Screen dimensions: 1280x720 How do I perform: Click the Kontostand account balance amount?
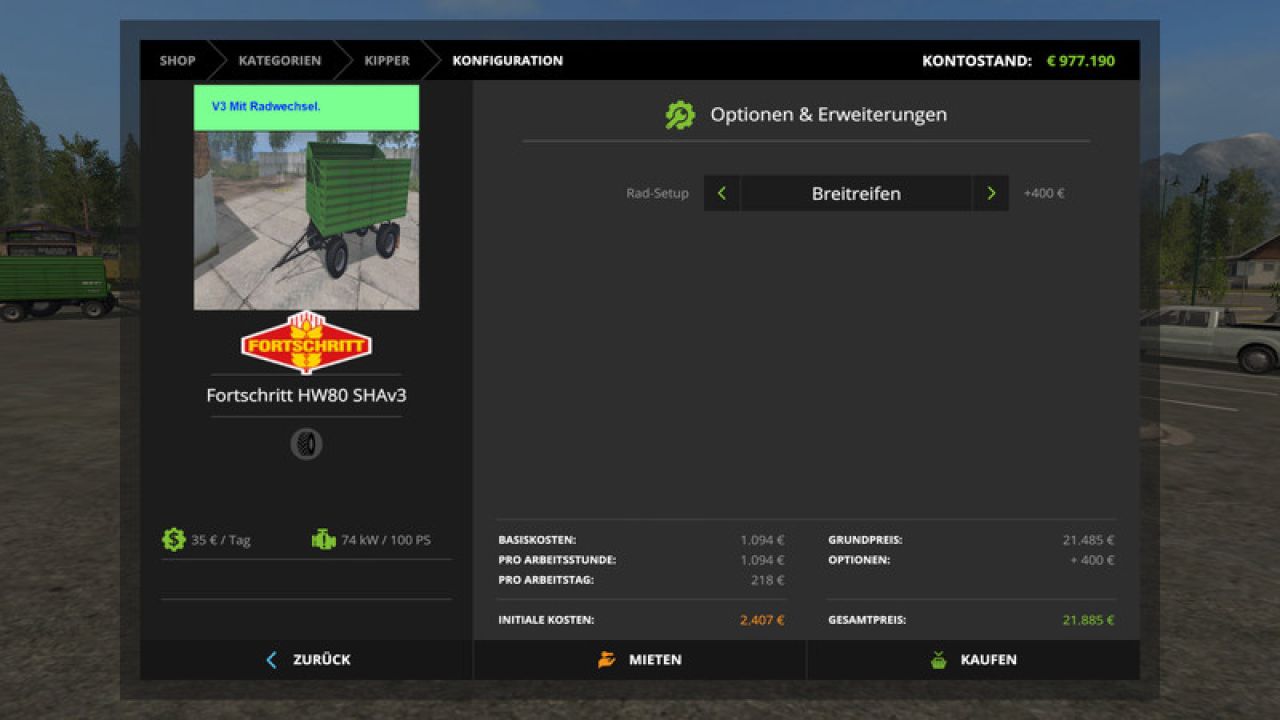point(1080,61)
